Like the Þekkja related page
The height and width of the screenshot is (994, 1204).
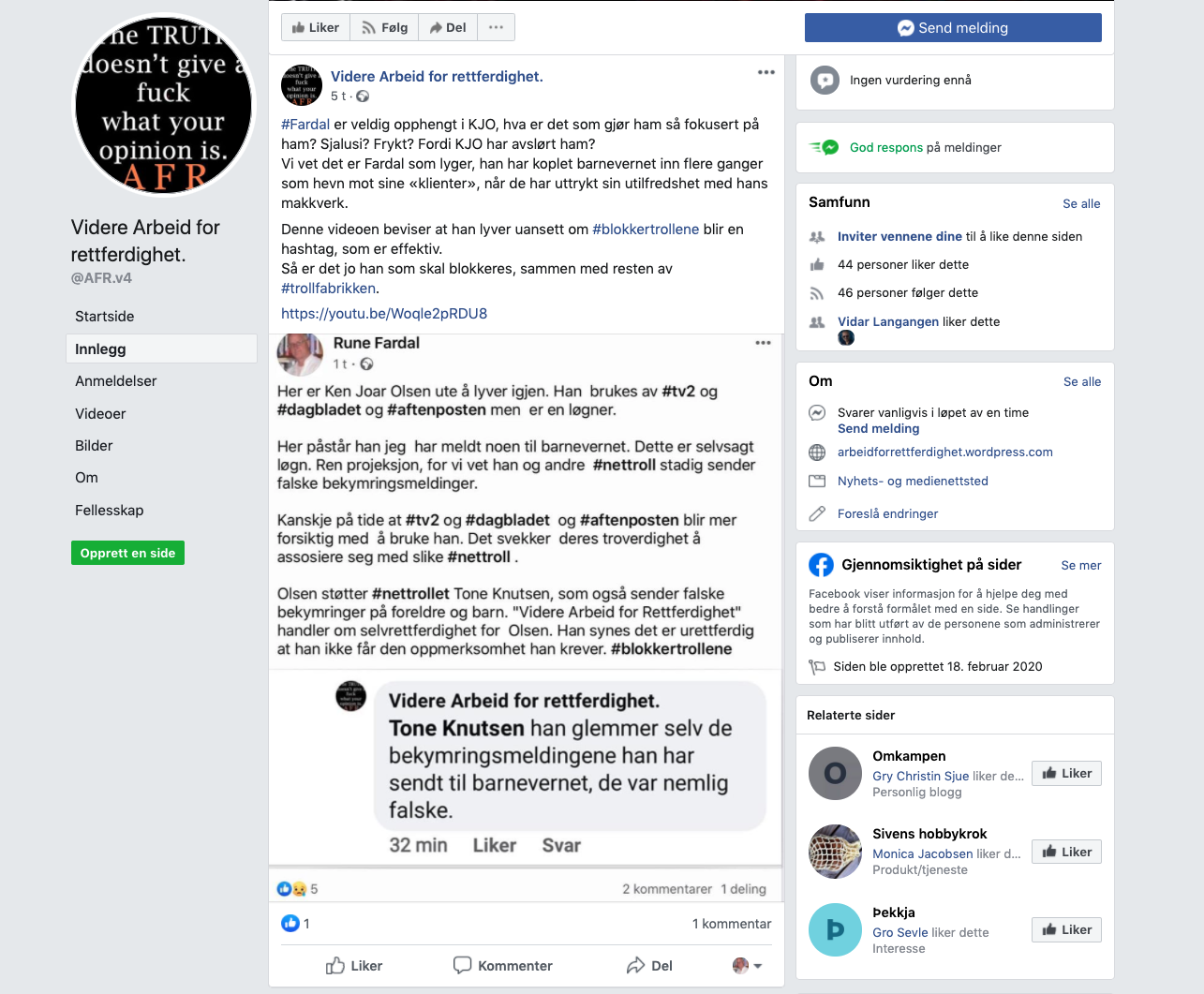pos(1066,929)
